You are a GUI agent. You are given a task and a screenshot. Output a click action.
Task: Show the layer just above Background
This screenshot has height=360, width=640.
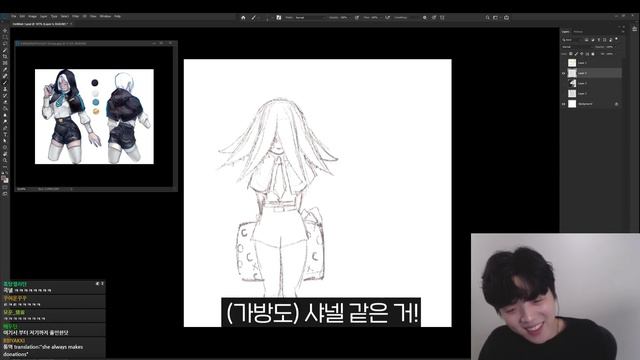(x=563, y=93)
